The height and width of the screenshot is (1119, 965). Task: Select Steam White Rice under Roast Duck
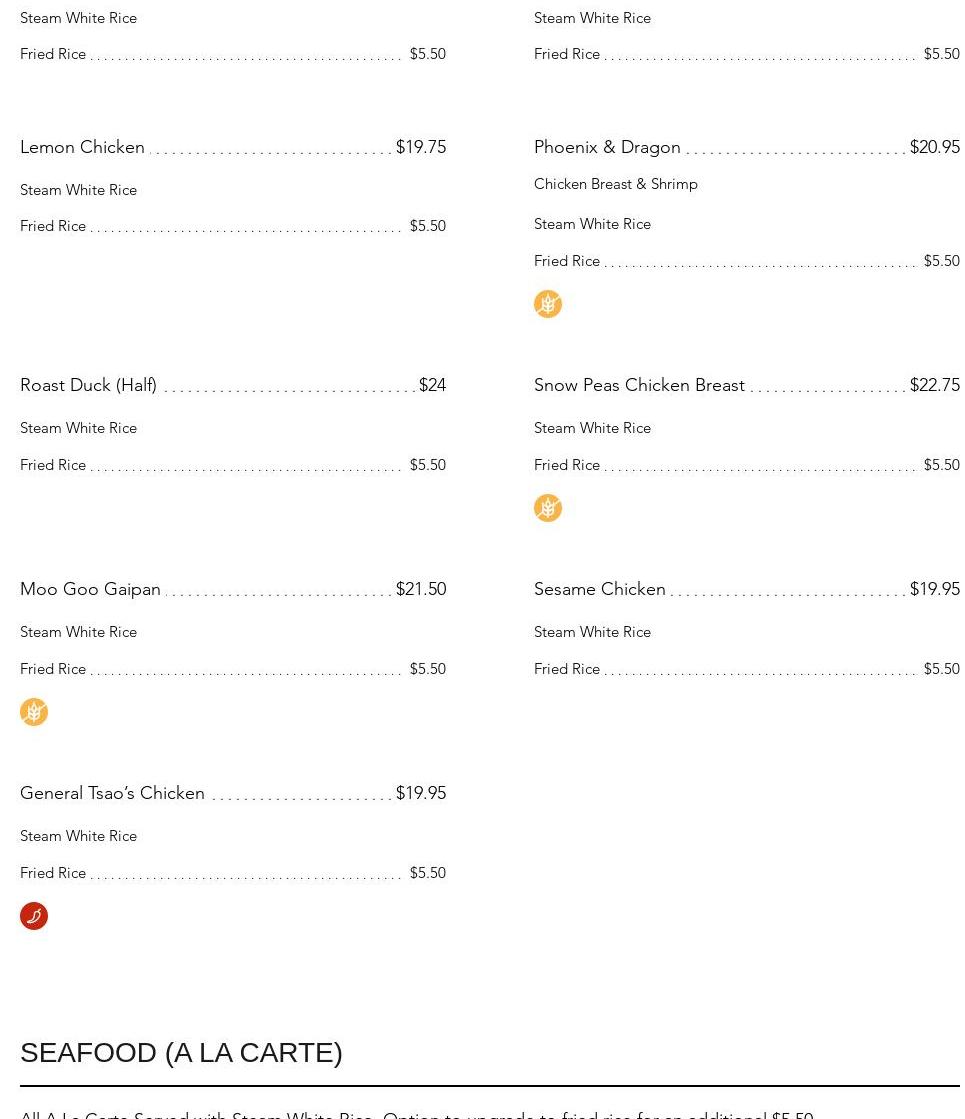click(x=78, y=428)
